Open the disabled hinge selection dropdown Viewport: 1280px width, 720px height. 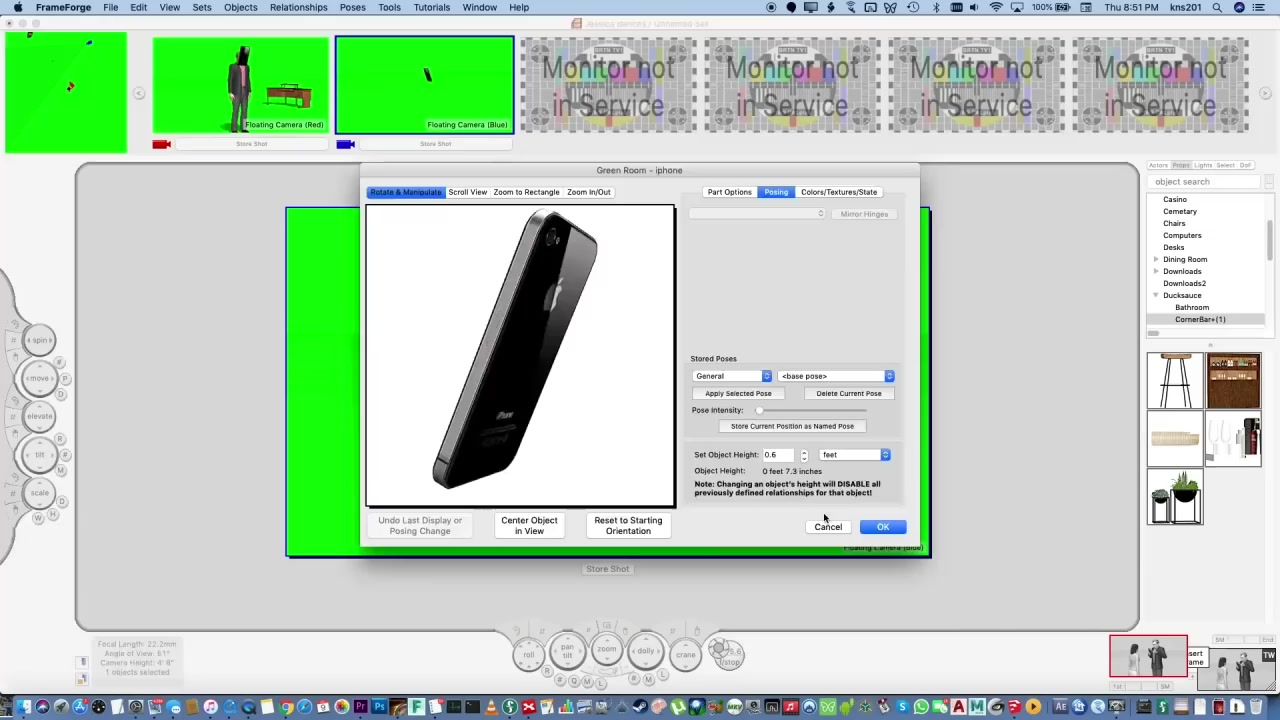pos(757,214)
